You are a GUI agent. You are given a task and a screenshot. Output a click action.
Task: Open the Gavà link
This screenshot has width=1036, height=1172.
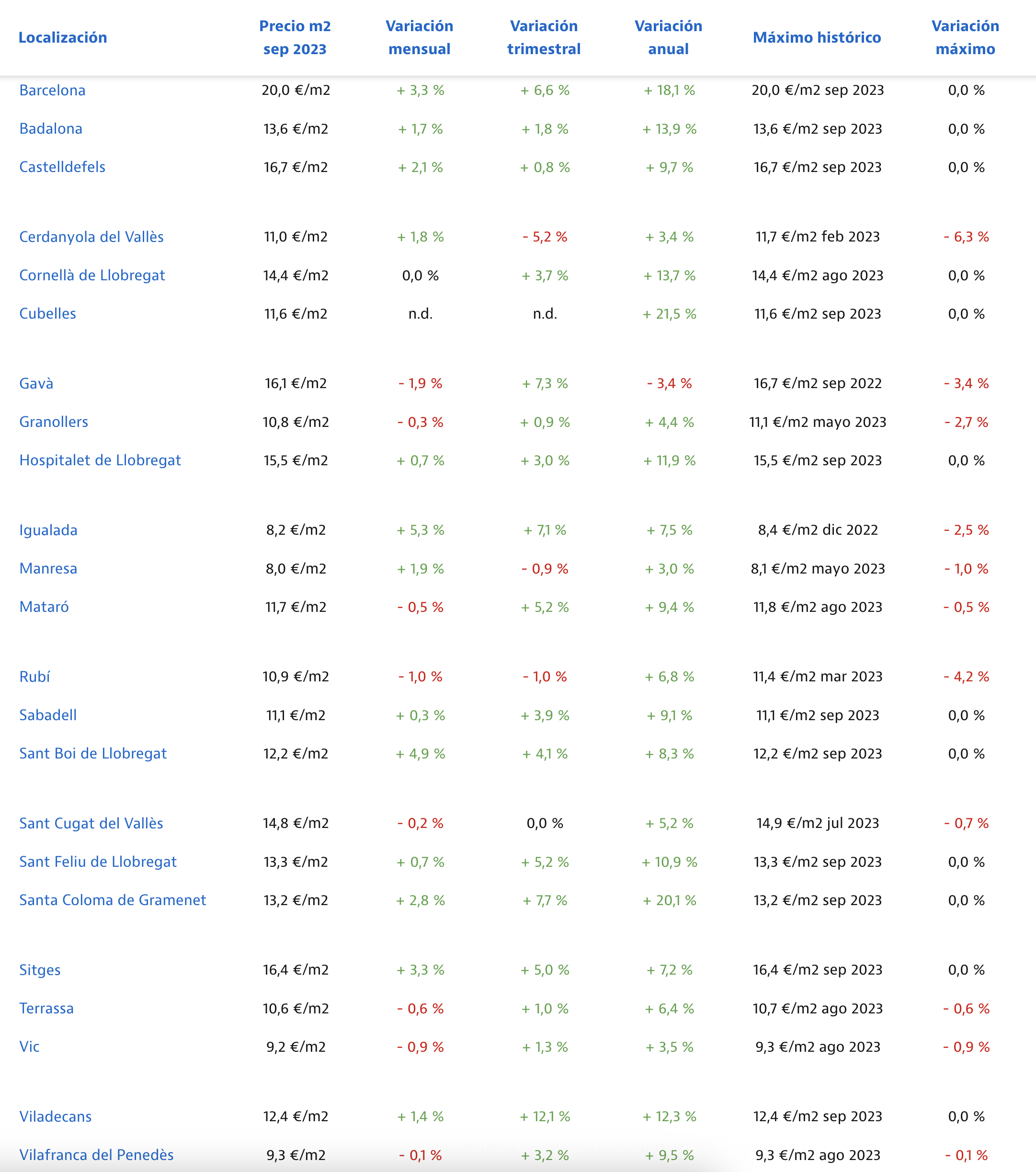point(36,384)
